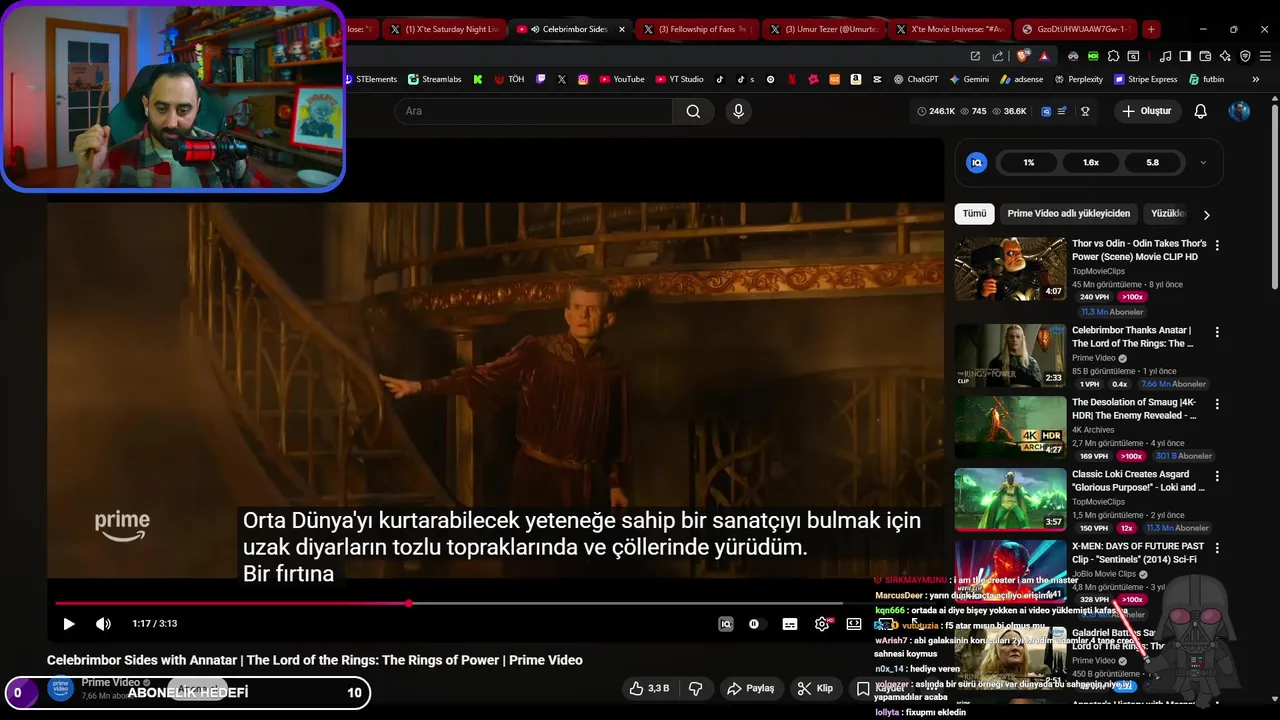
Task: Dislike the video with the thumbs-down icon
Action: click(696, 688)
